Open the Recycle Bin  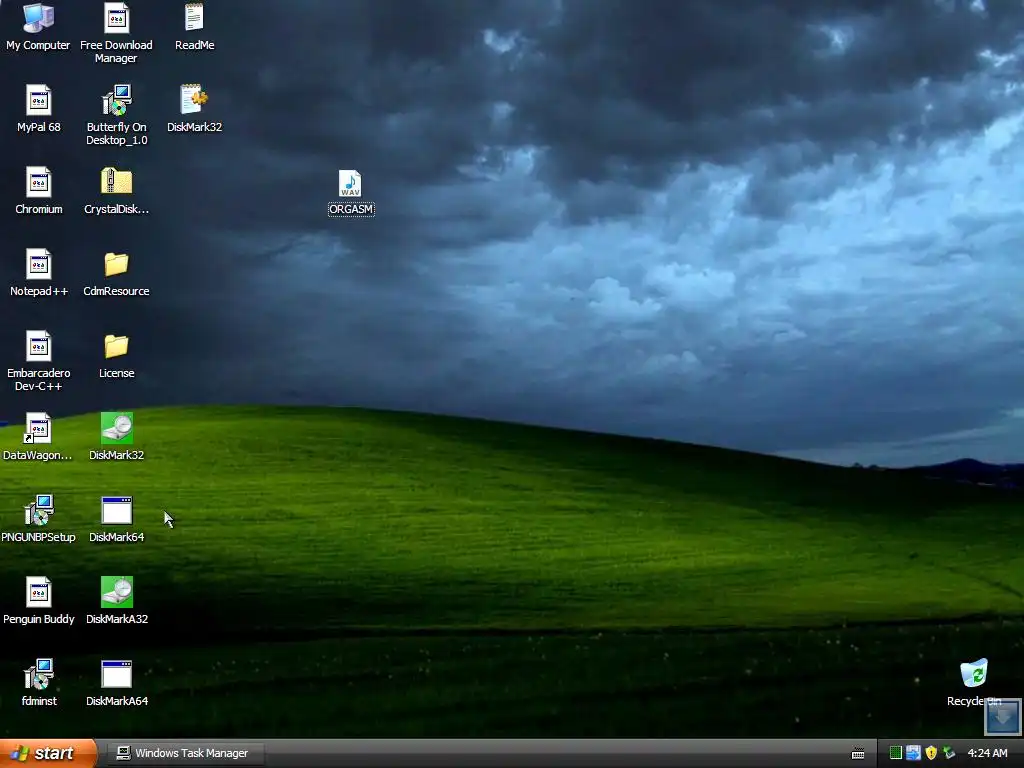[x=973, y=682]
